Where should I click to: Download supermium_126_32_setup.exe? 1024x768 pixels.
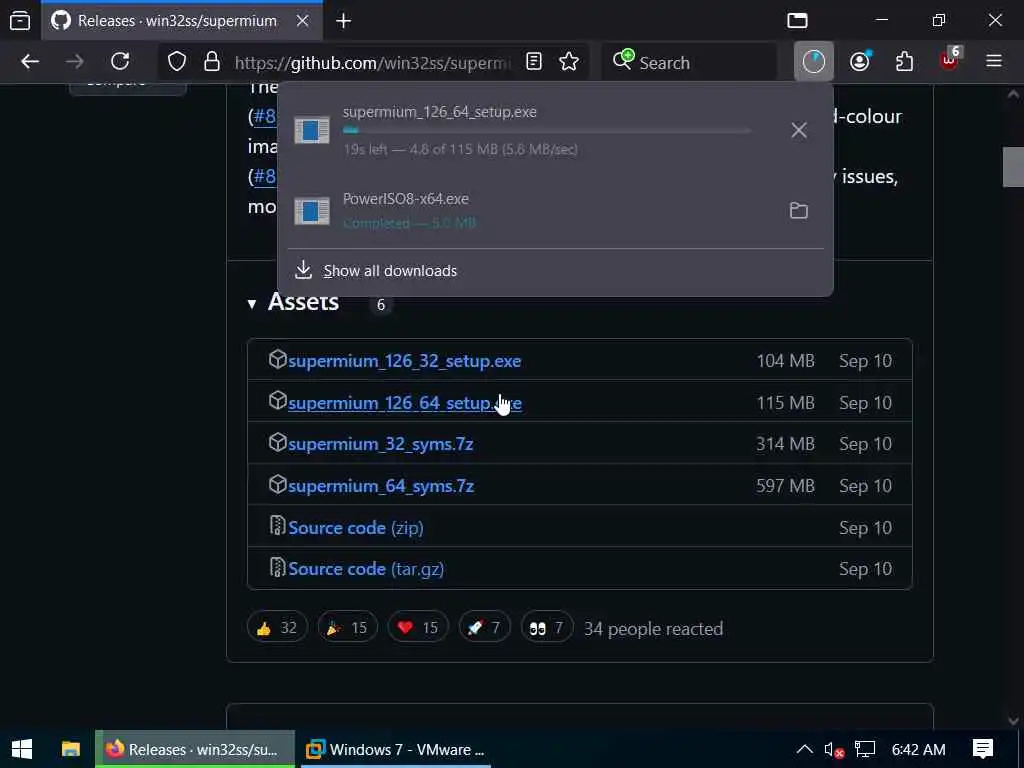click(404, 361)
